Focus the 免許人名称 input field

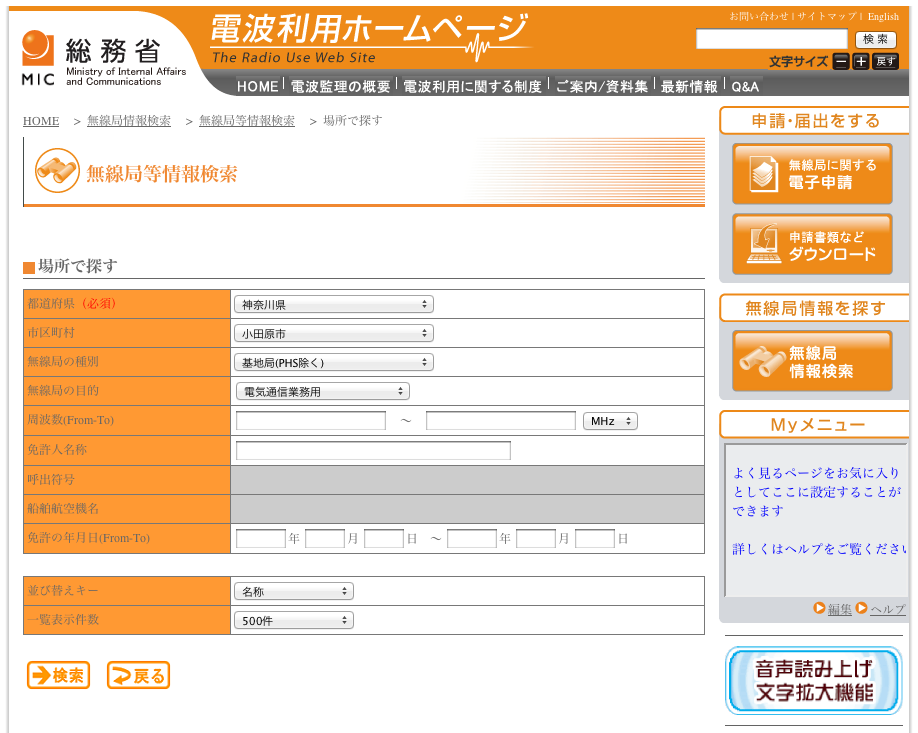[373, 450]
